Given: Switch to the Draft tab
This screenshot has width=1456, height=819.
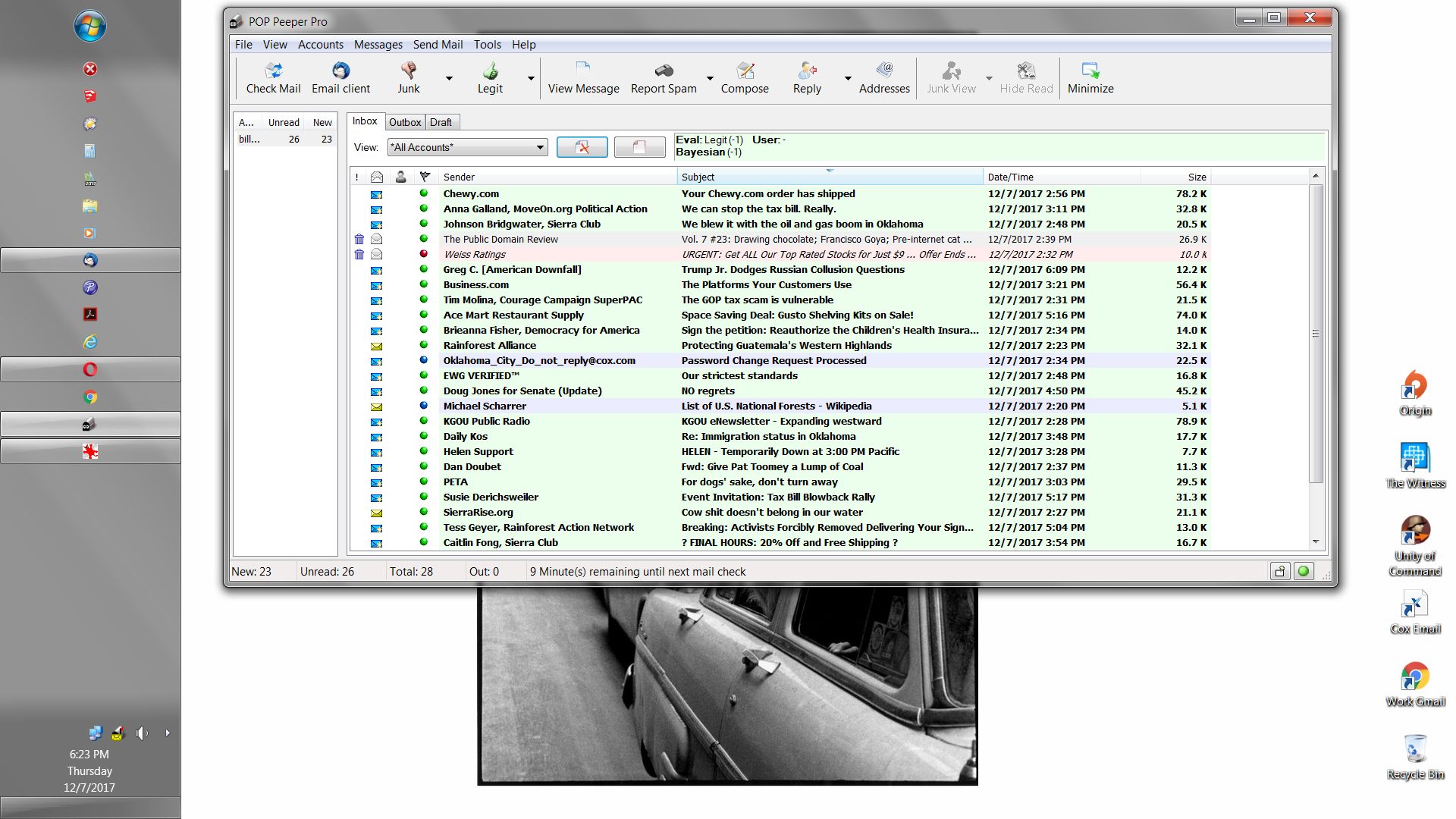Looking at the screenshot, I should pos(441,122).
